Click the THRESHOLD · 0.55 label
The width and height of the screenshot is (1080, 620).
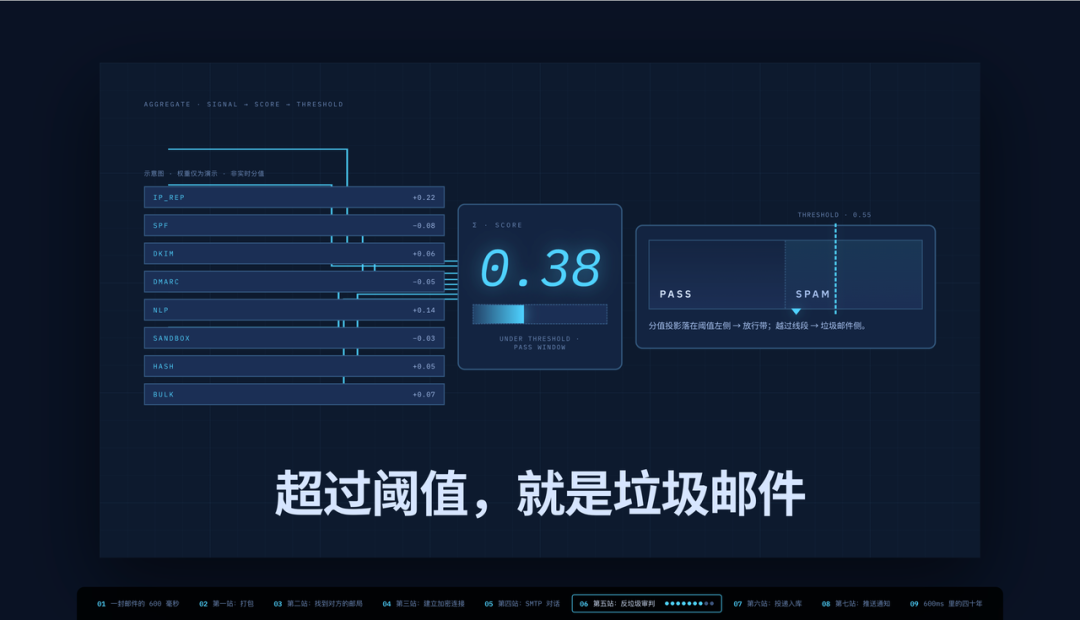834,215
